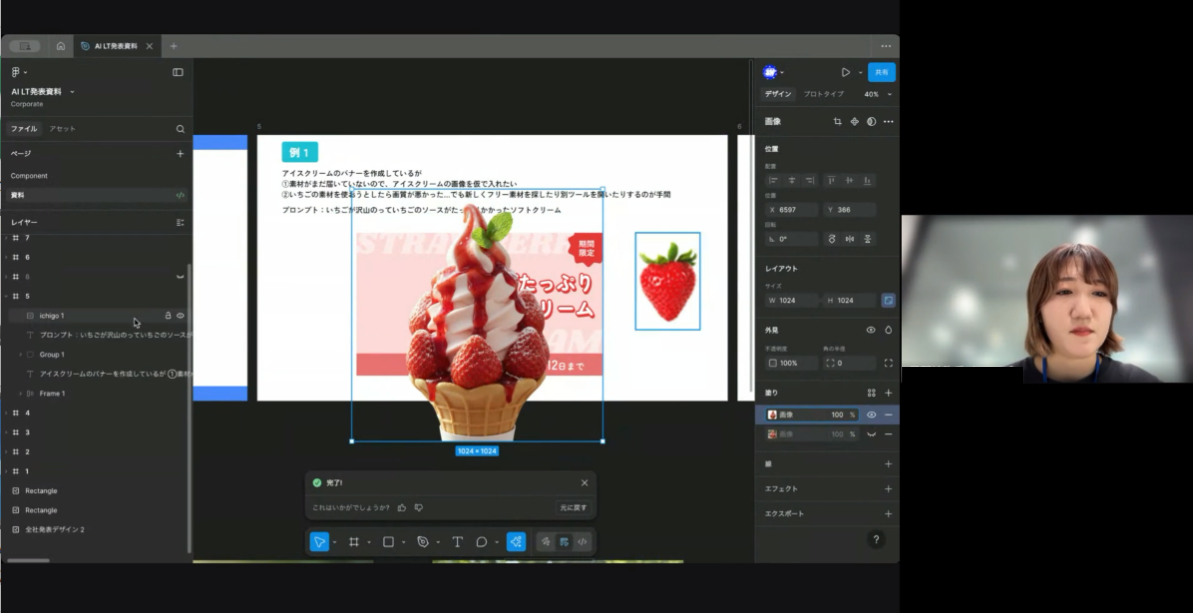Open the user avatar dropdown
Screen dimensions: 1193x613
(x=773, y=72)
